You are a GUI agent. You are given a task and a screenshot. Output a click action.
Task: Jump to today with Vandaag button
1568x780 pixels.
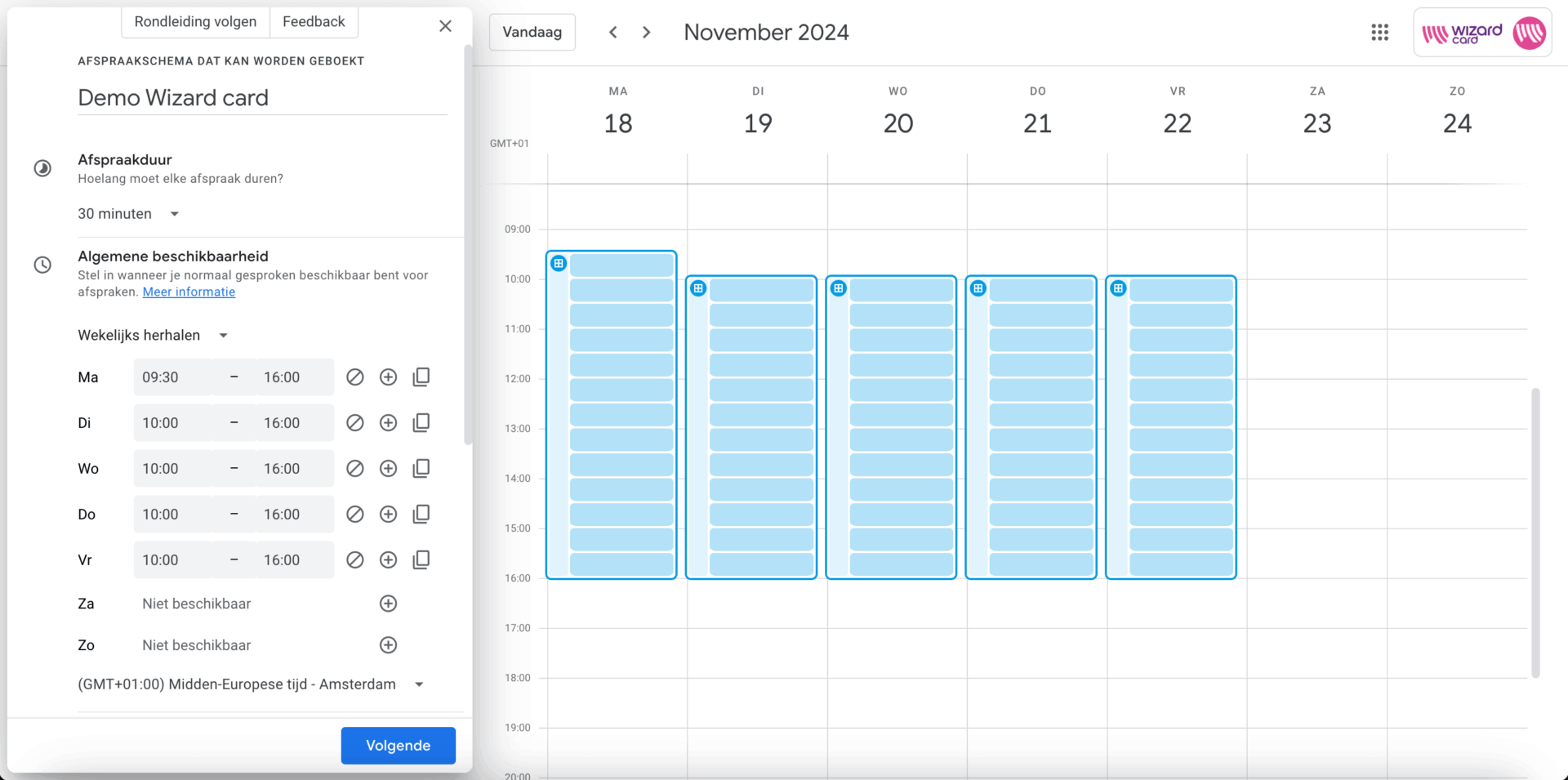(532, 33)
